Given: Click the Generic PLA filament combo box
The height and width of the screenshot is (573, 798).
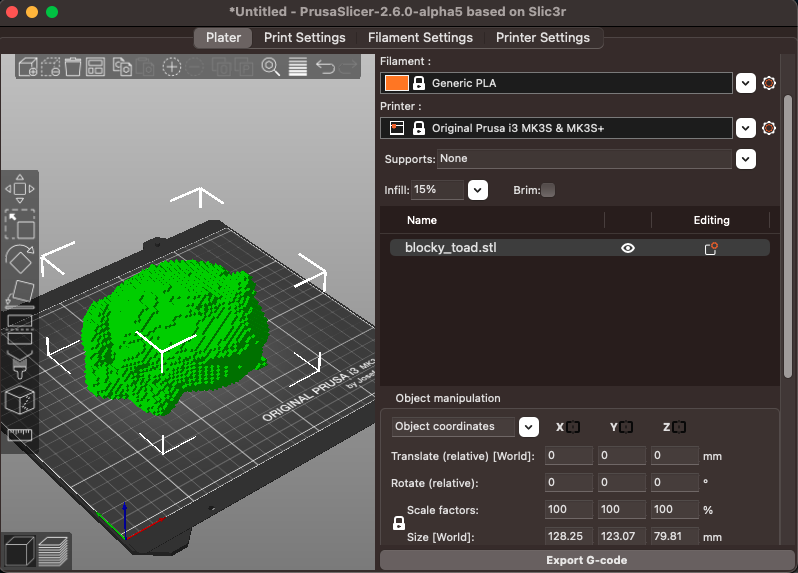Looking at the screenshot, I should point(556,83).
